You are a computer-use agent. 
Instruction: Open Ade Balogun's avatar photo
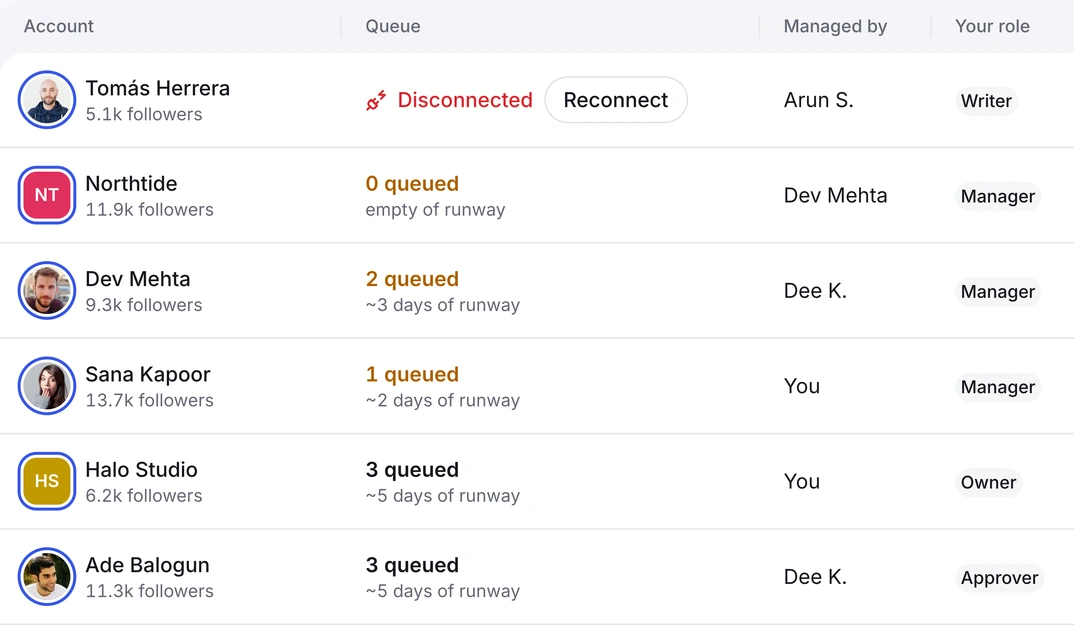(x=47, y=576)
